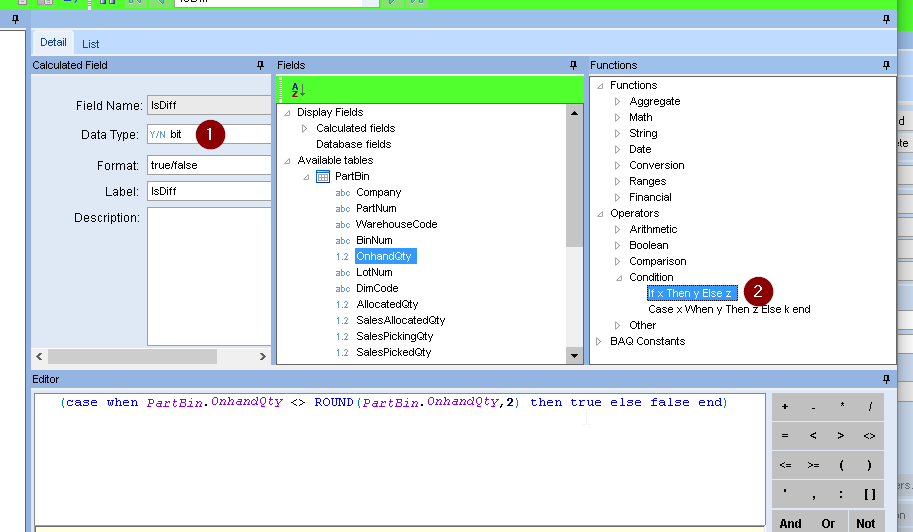Insert square brackets from keypad
913x532 pixels.
pos(870,494)
